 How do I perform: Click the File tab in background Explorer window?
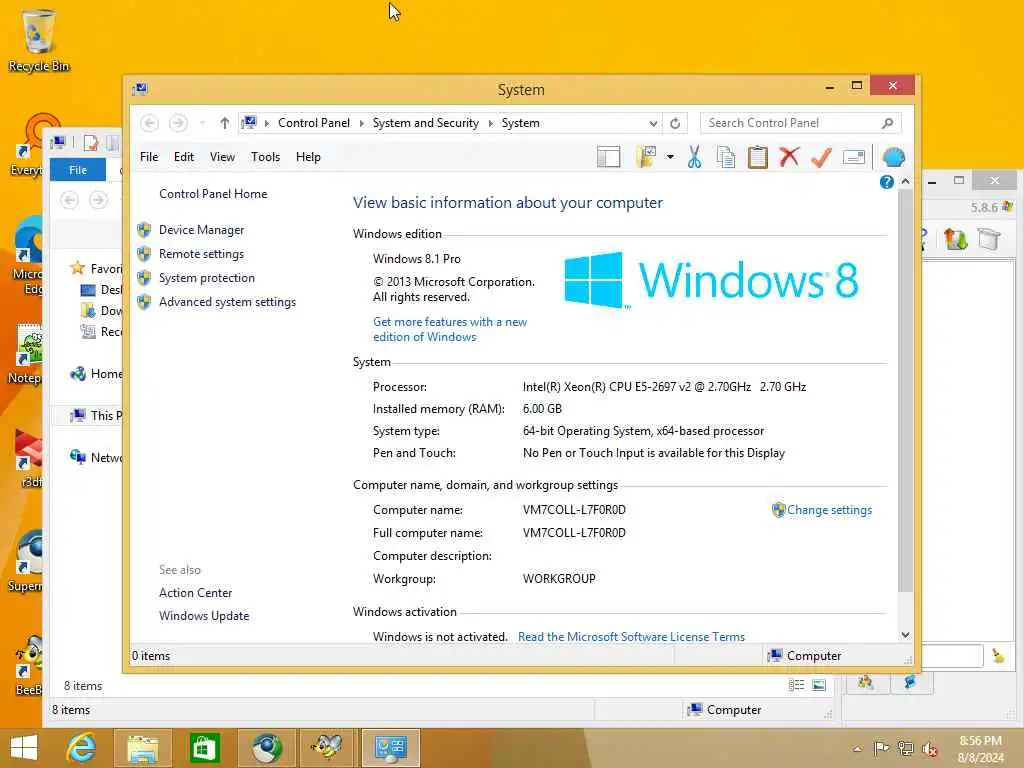click(78, 170)
